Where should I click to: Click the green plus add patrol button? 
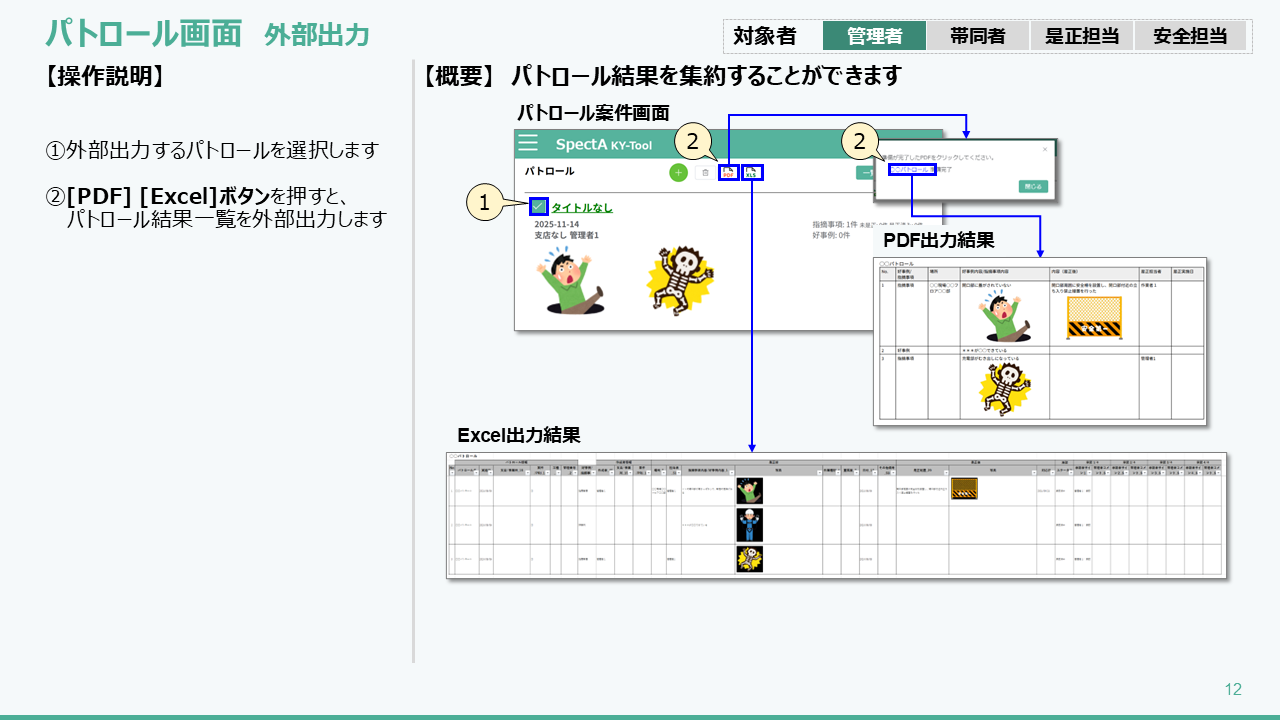point(678,173)
